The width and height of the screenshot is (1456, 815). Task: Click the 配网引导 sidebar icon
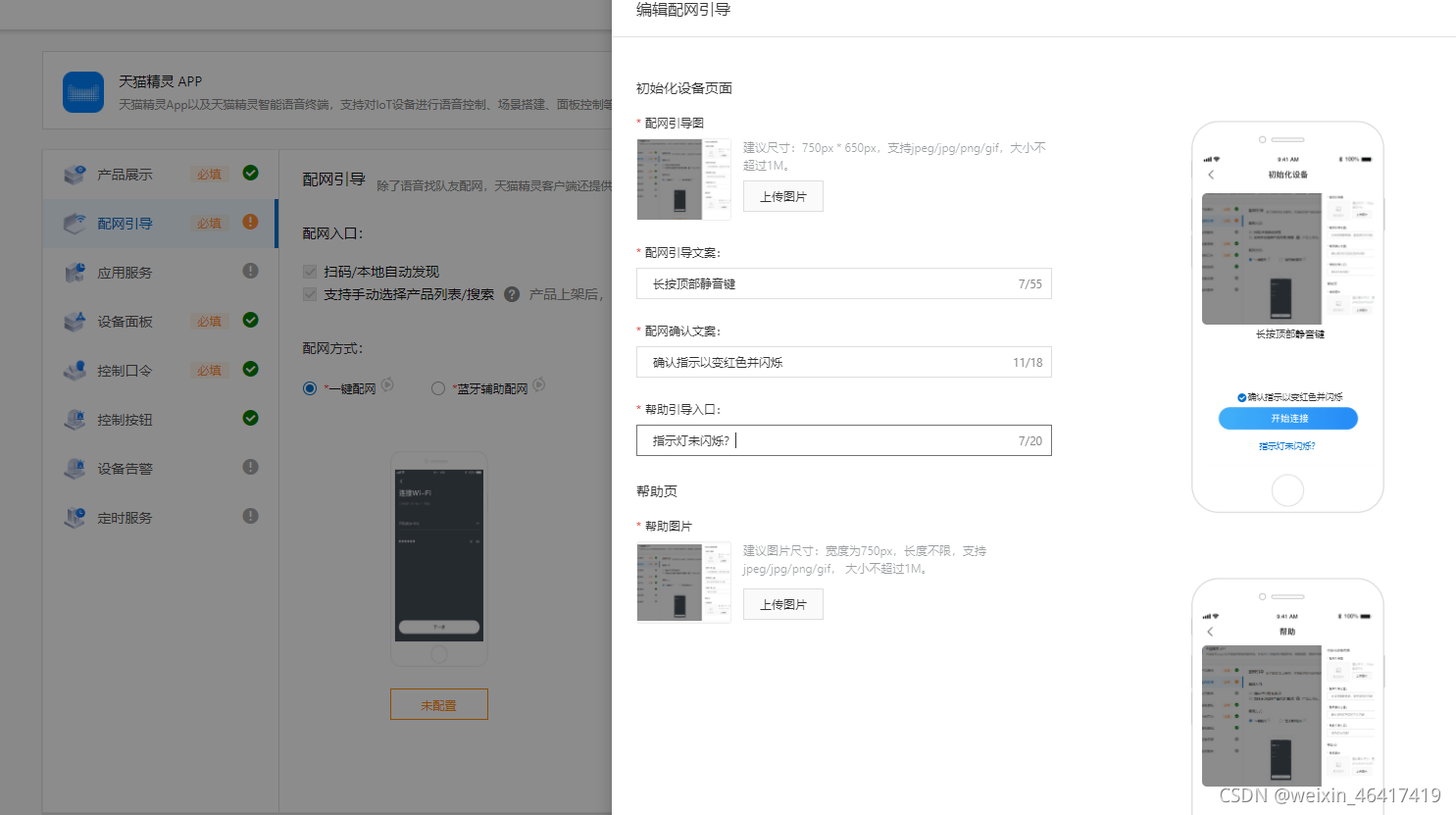tap(75, 224)
